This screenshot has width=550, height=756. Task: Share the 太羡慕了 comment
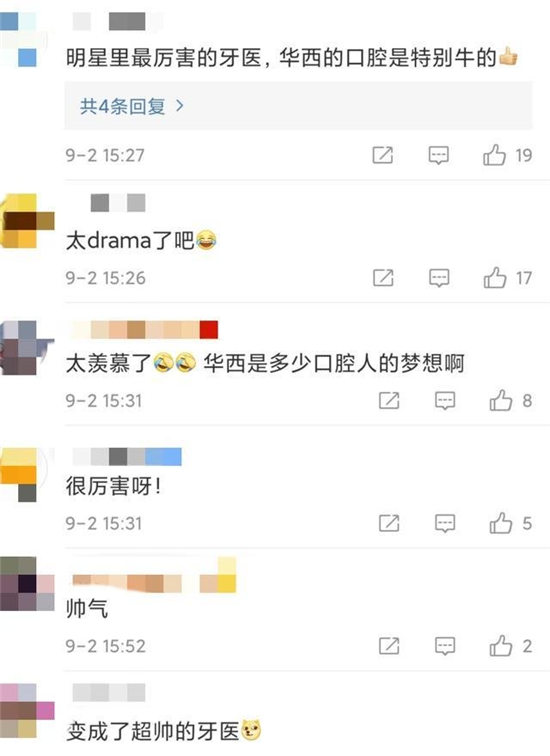389,401
